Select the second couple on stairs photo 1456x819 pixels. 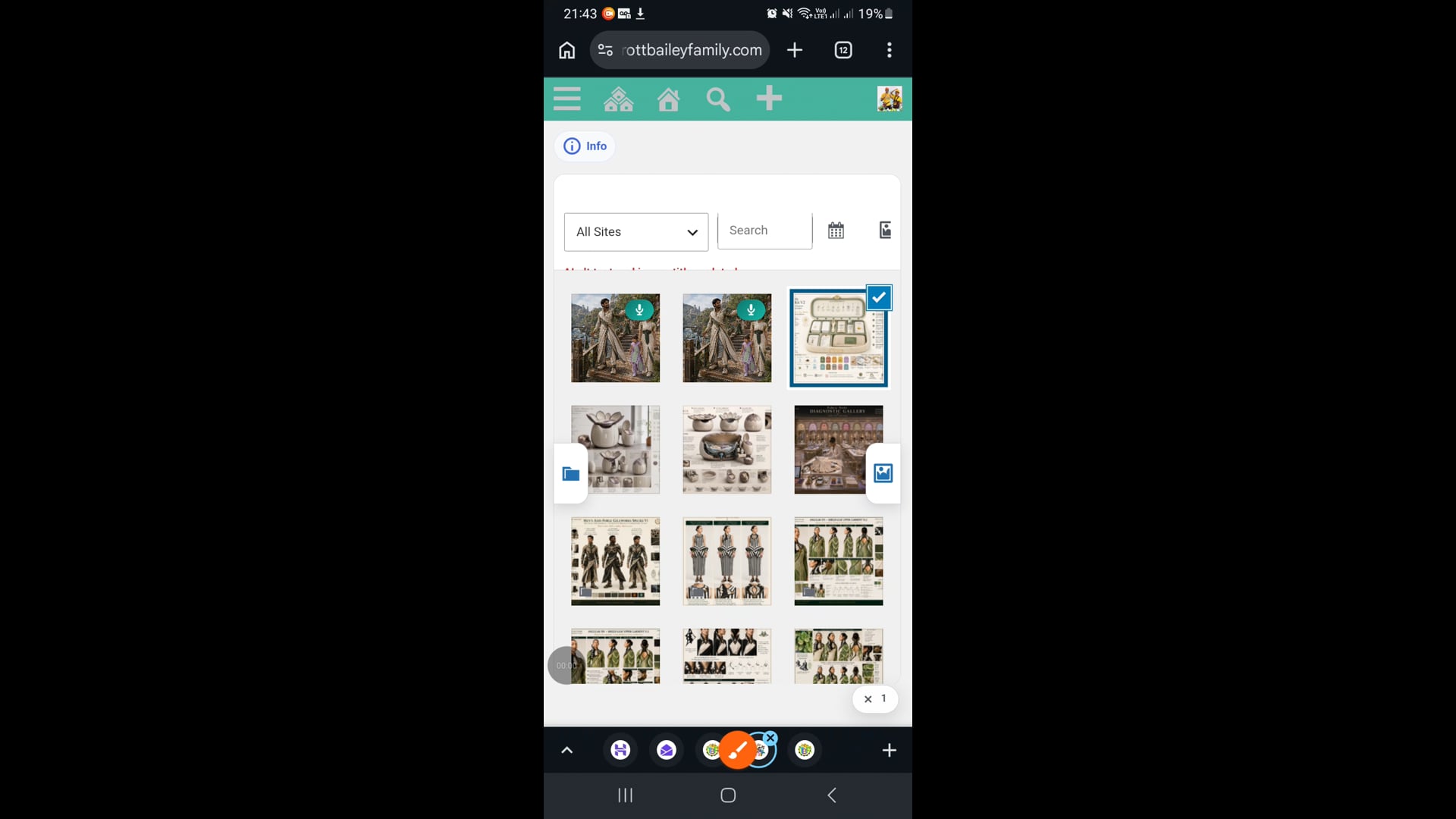click(726, 338)
